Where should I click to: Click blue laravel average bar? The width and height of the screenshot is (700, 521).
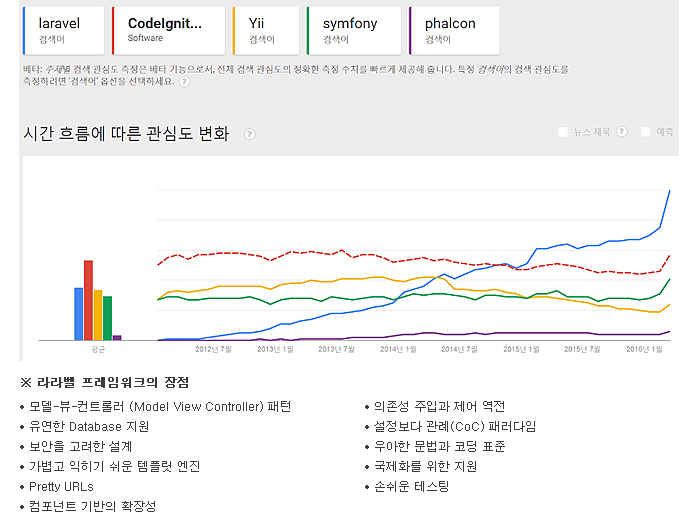tap(79, 314)
